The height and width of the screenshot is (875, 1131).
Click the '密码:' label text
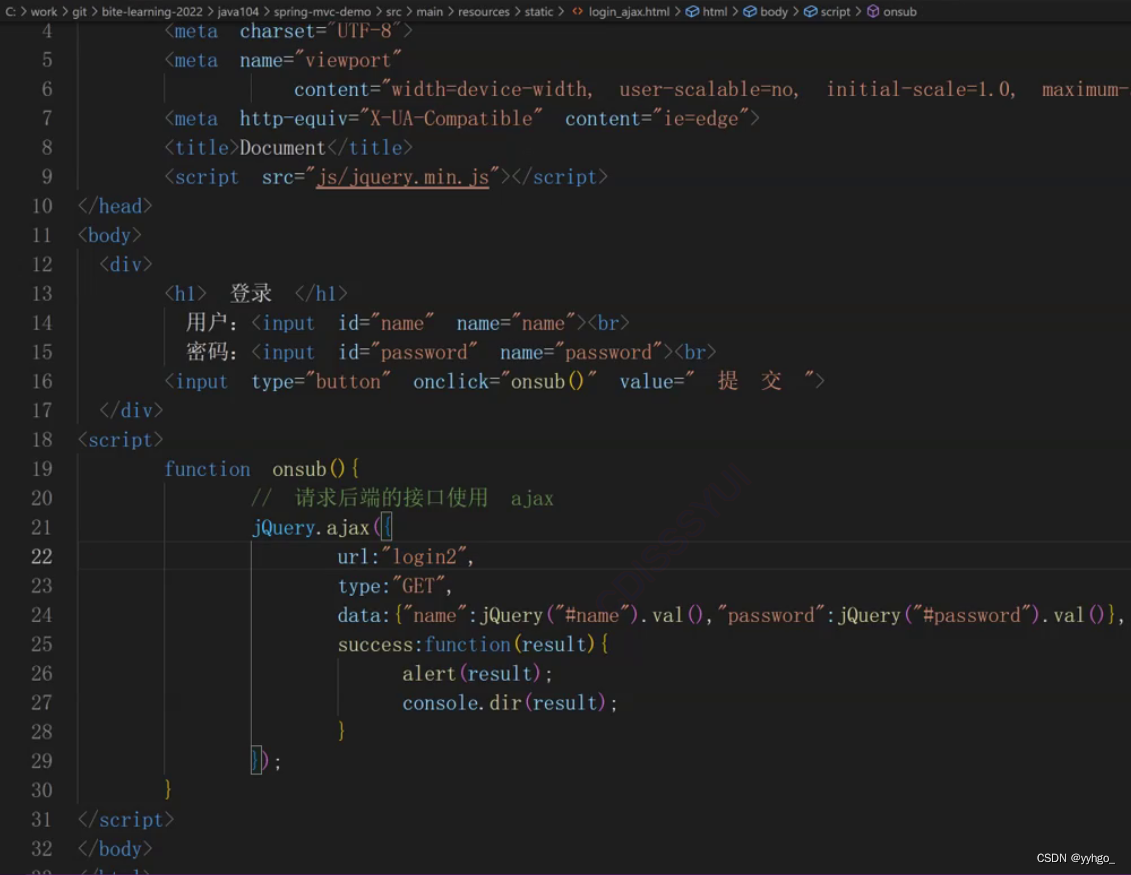[211, 352]
